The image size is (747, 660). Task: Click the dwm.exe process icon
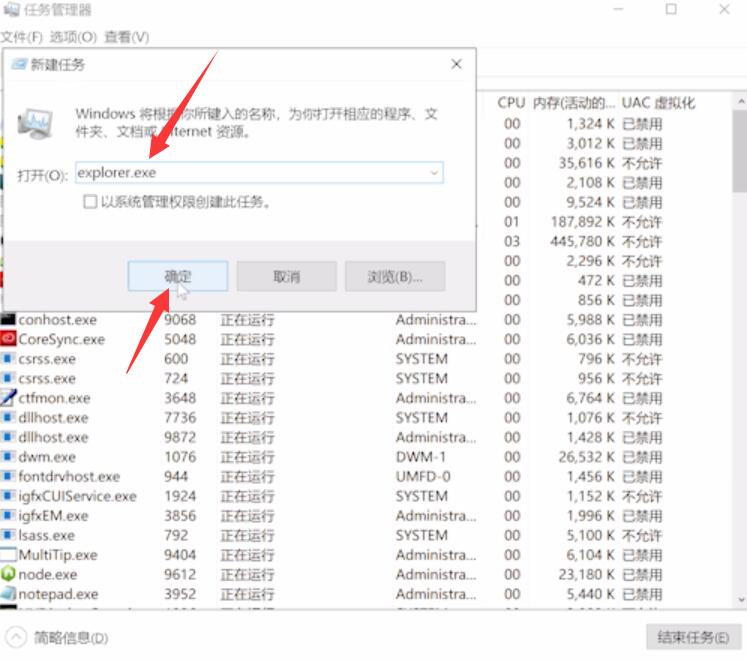(8, 457)
